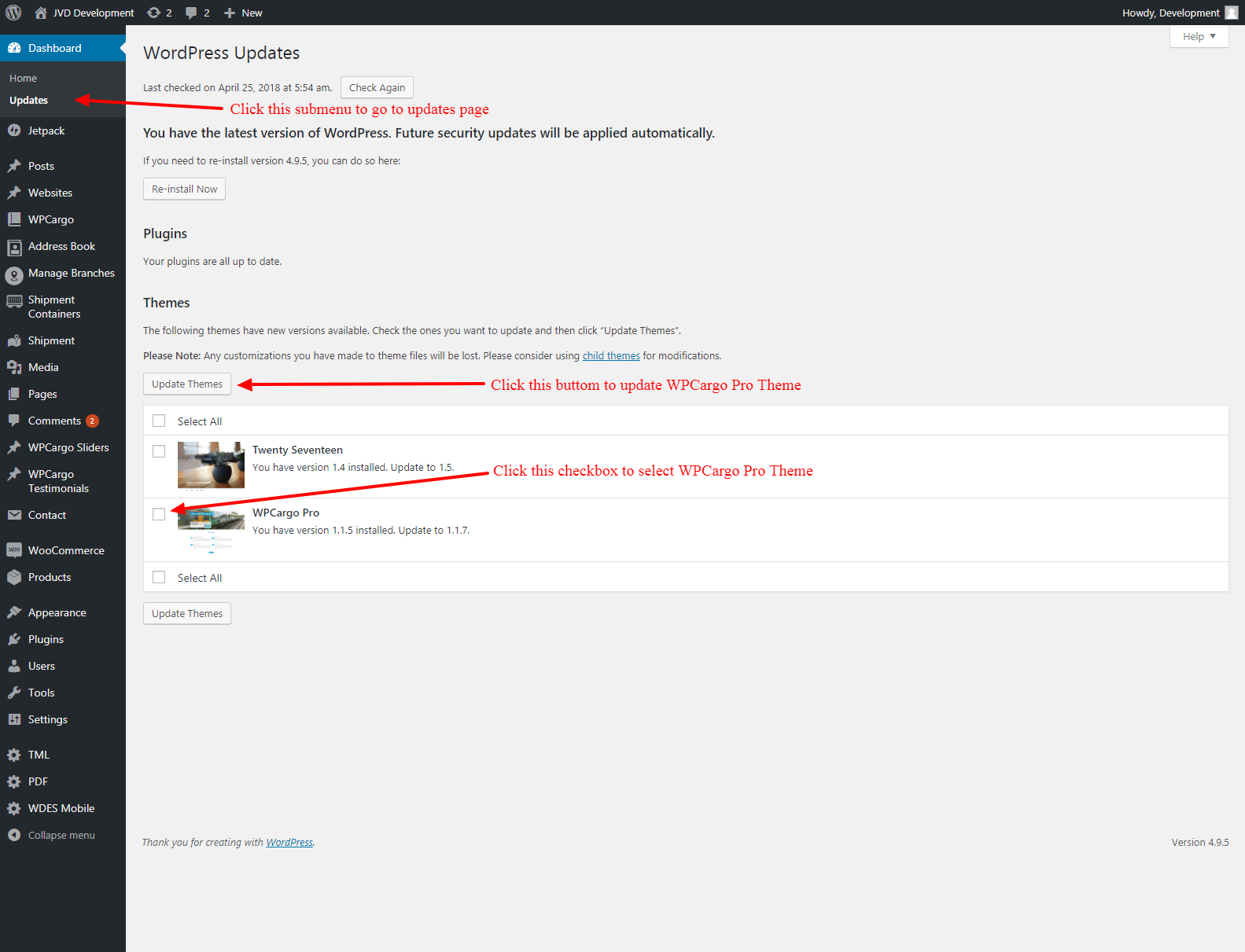
Task: Open the Media library icon
Action: click(x=14, y=367)
